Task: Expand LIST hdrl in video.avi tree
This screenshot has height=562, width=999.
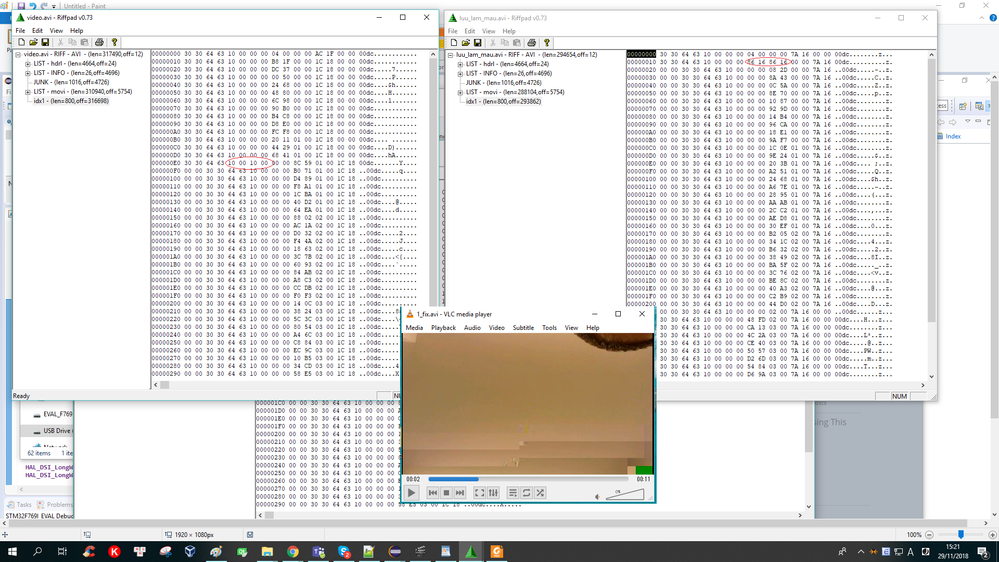Action: pos(27,64)
